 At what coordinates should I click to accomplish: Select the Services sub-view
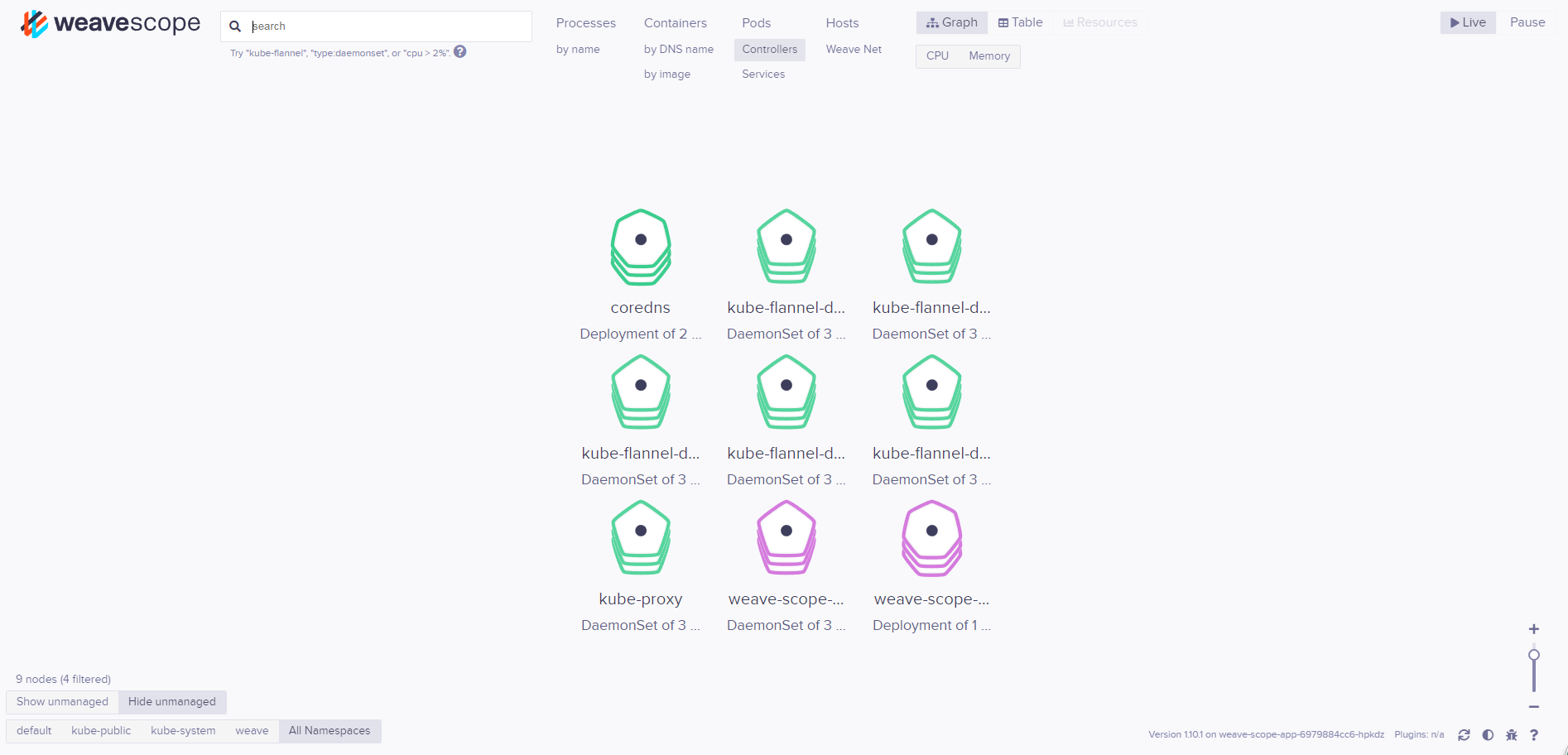point(763,75)
